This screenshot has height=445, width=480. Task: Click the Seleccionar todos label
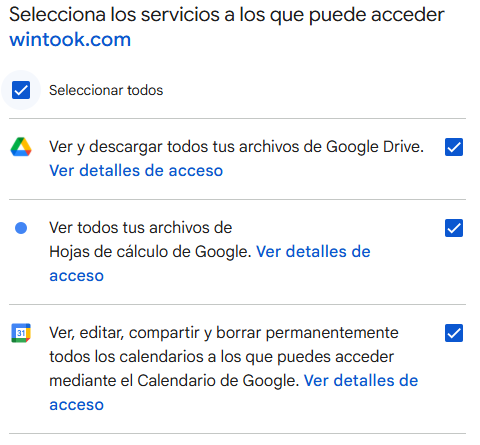[106, 90]
